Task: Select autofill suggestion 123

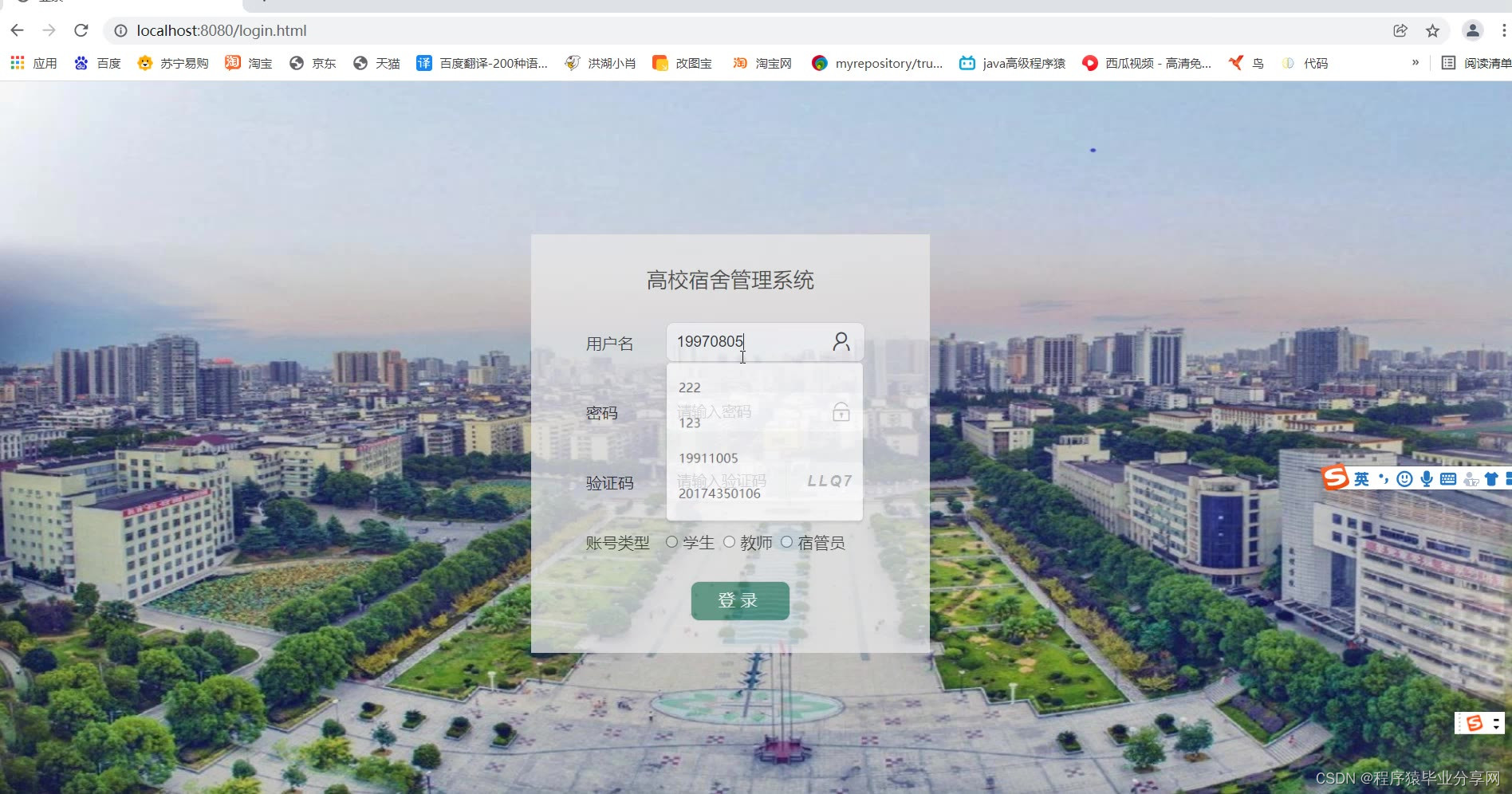Action: (x=764, y=423)
